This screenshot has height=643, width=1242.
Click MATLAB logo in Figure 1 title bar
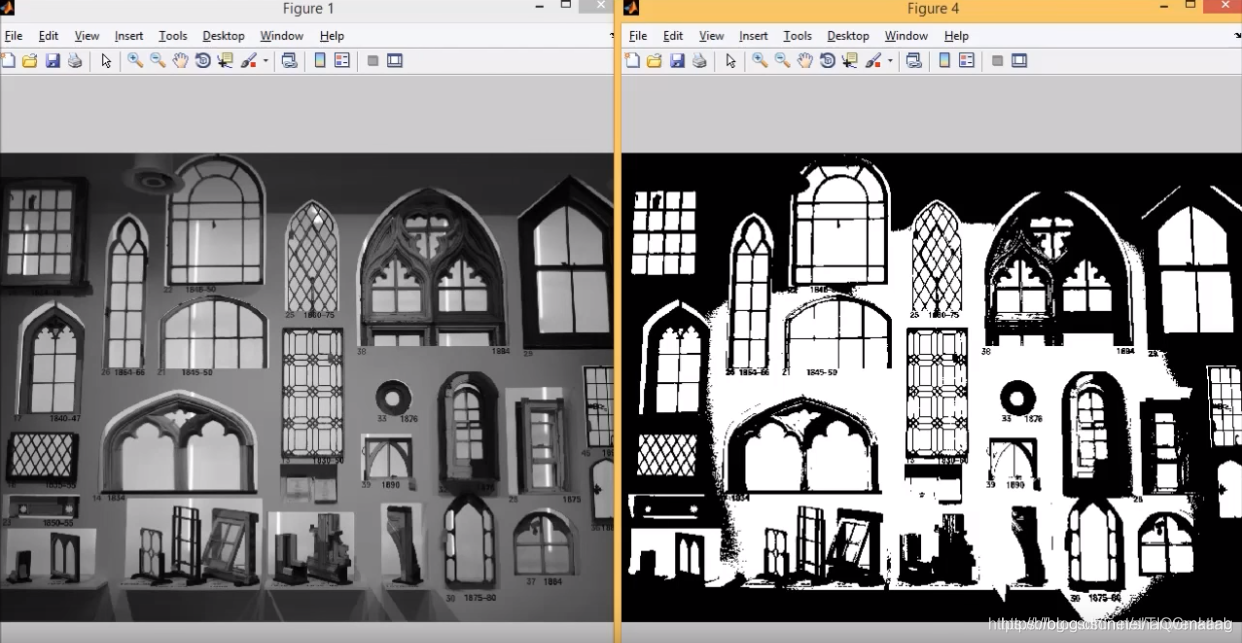[7, 8]
